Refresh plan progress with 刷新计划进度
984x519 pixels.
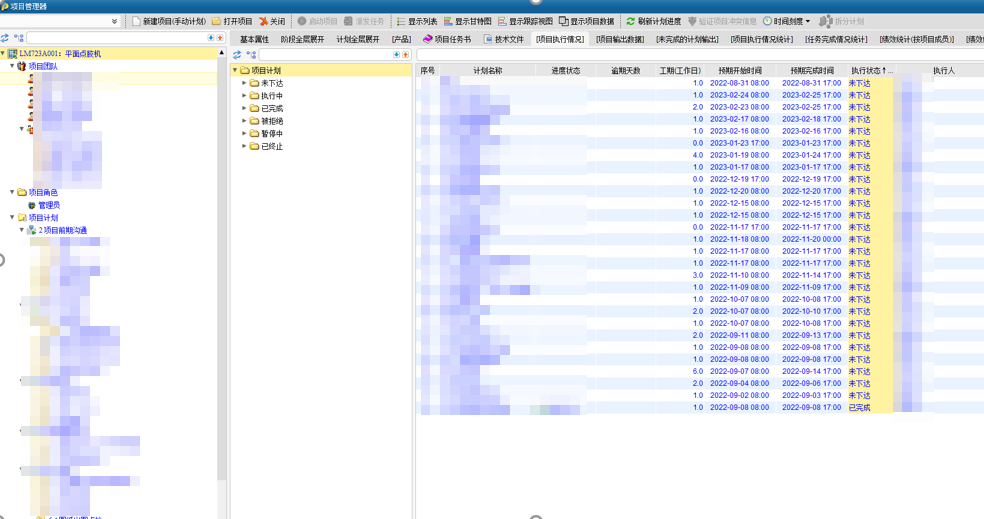(653, 21)
